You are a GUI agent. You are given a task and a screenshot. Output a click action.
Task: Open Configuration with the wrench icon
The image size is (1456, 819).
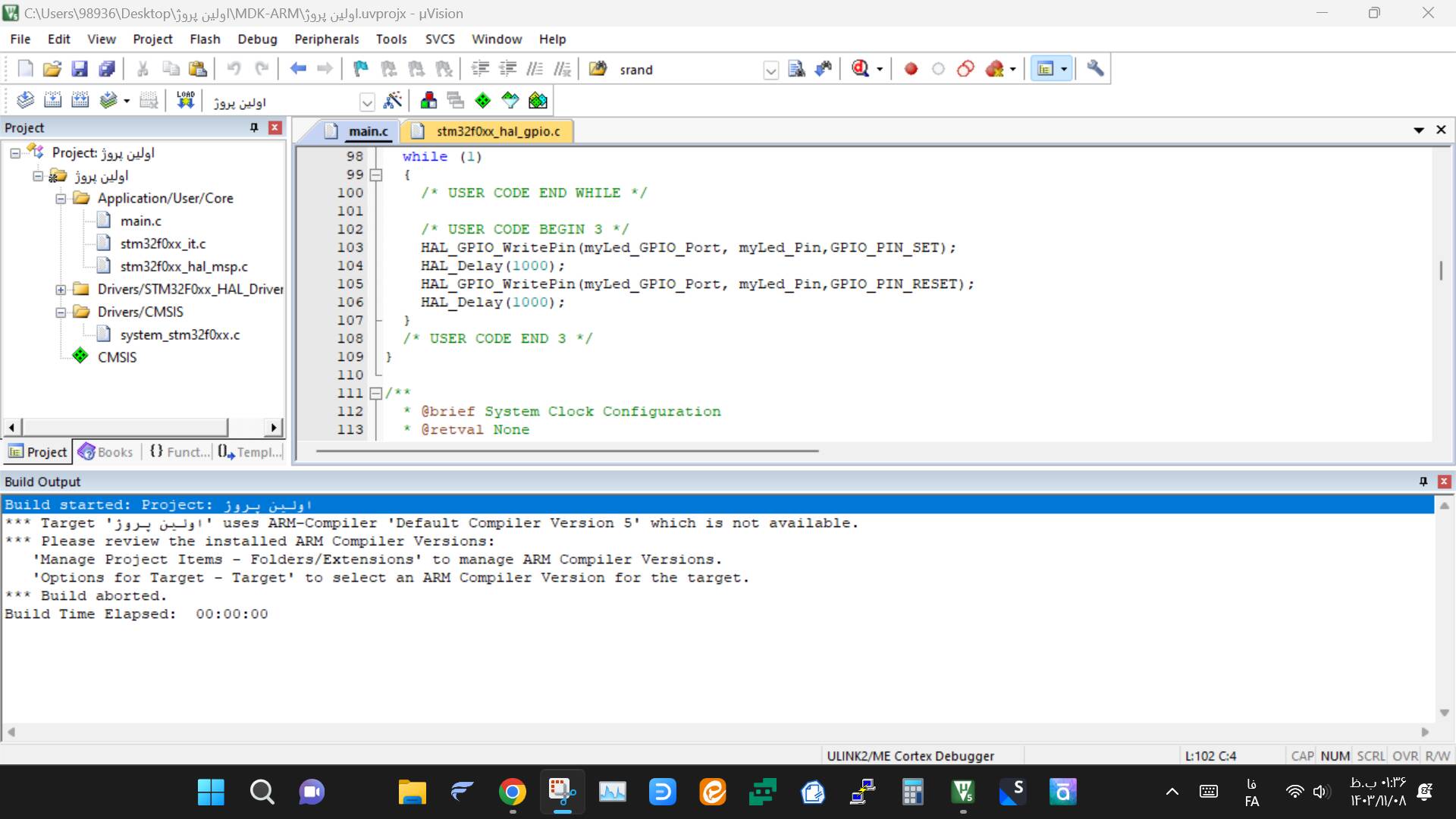(1095, 69)
